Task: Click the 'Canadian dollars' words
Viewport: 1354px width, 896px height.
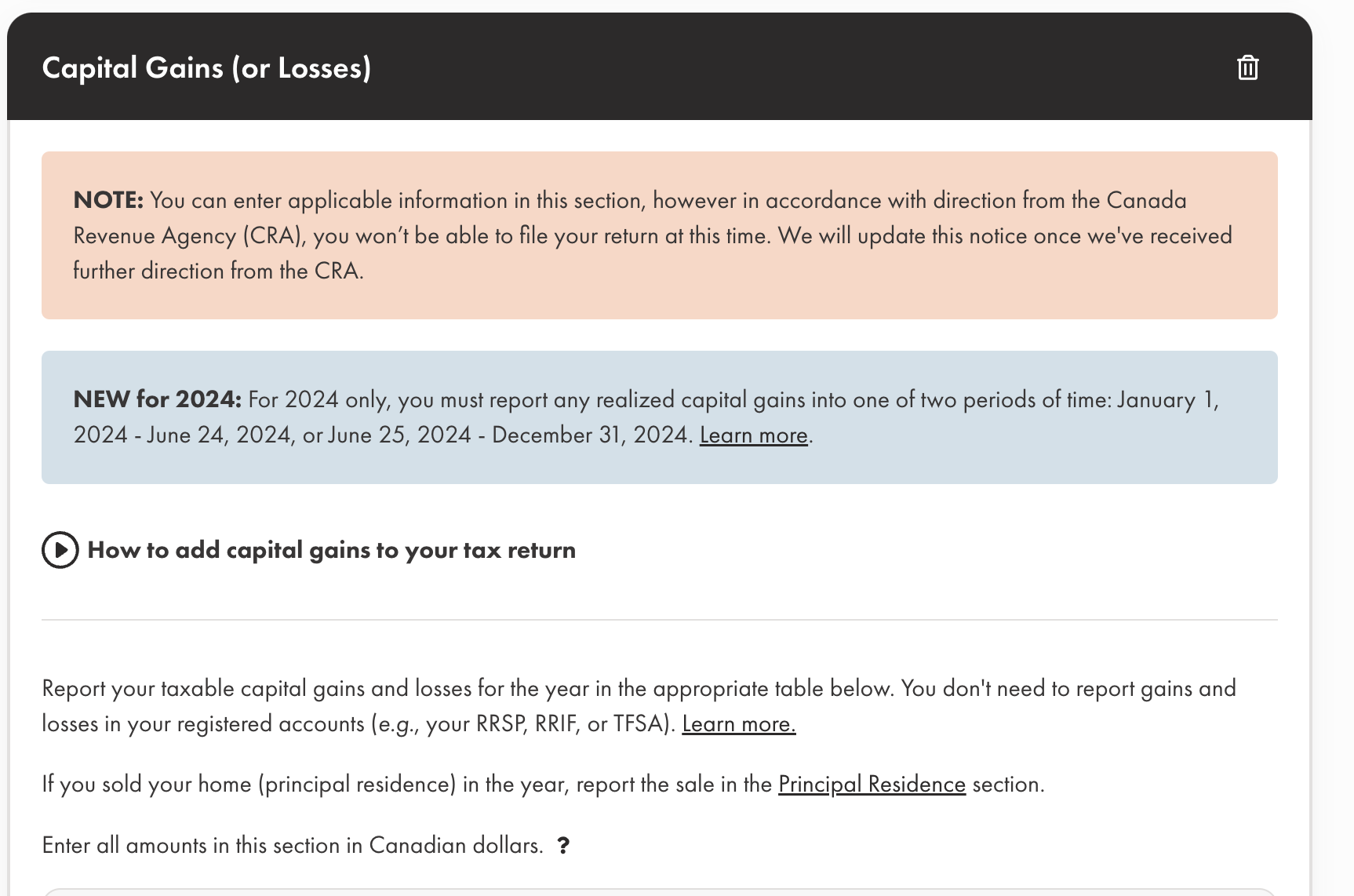Action: 455,846
